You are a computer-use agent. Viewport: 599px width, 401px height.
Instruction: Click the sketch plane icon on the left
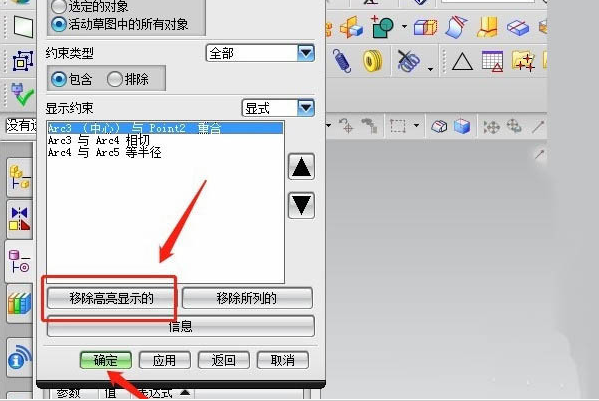[x=23, y=27]
